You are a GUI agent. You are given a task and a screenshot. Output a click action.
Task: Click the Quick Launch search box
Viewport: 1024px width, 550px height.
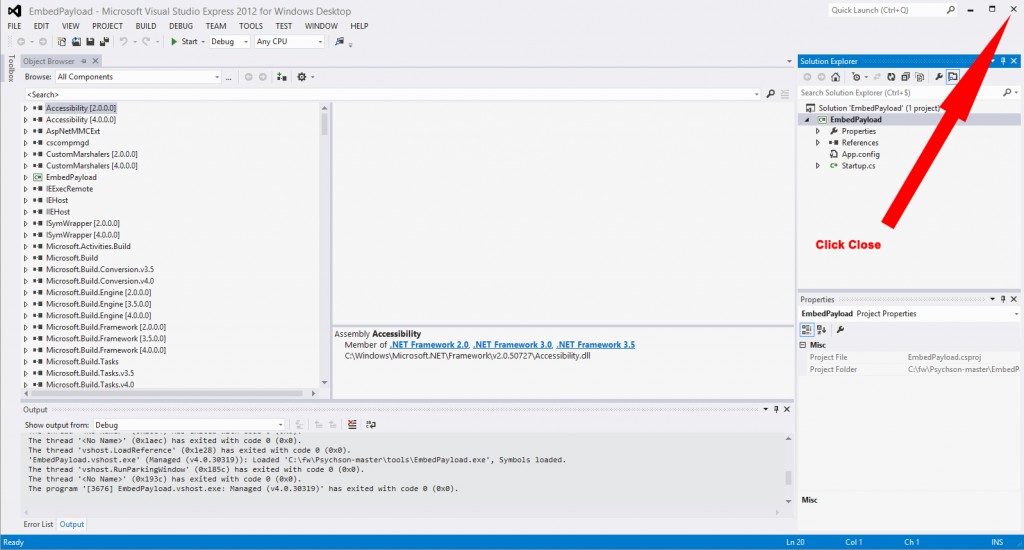click(892, 10)
